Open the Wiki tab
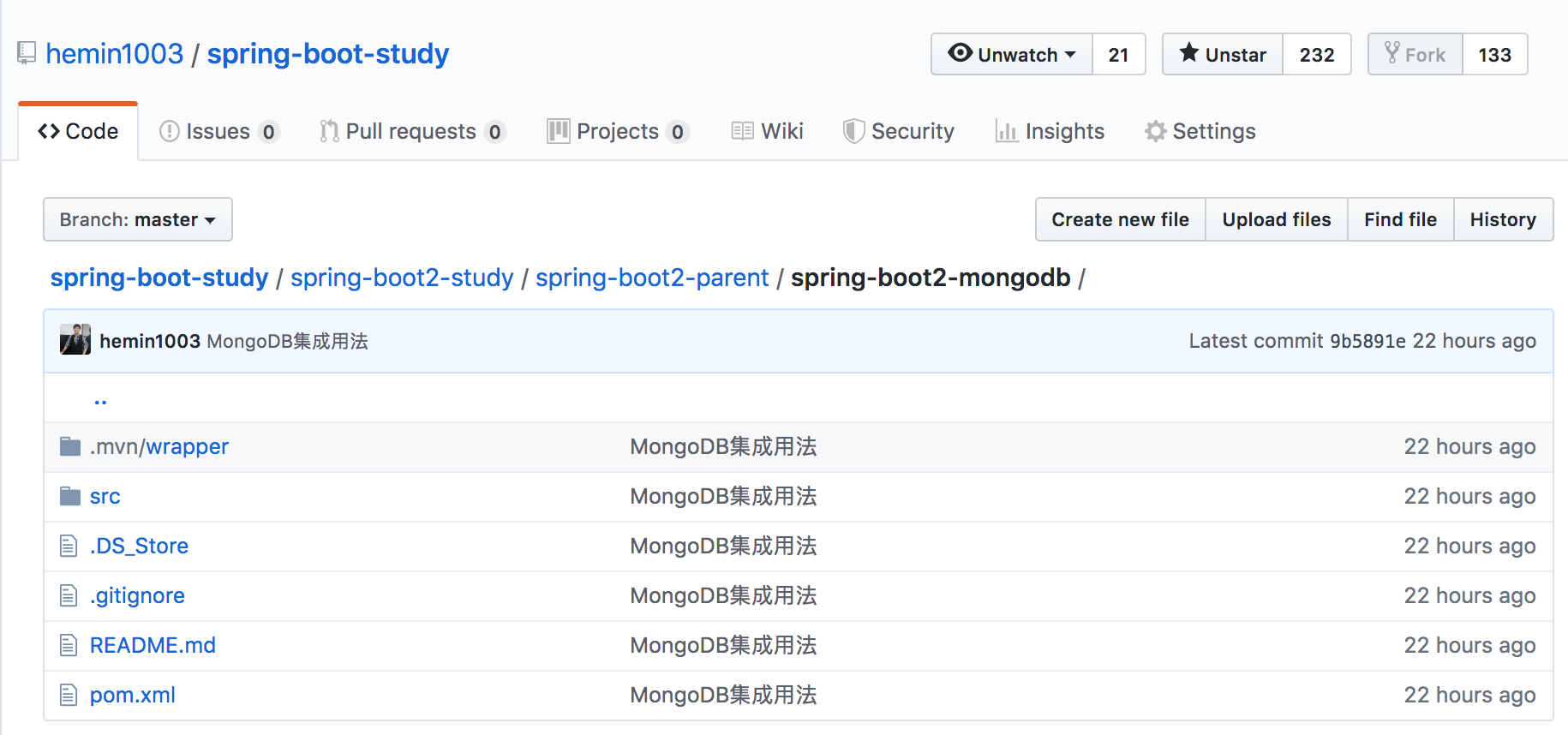 tap(768, 131)
